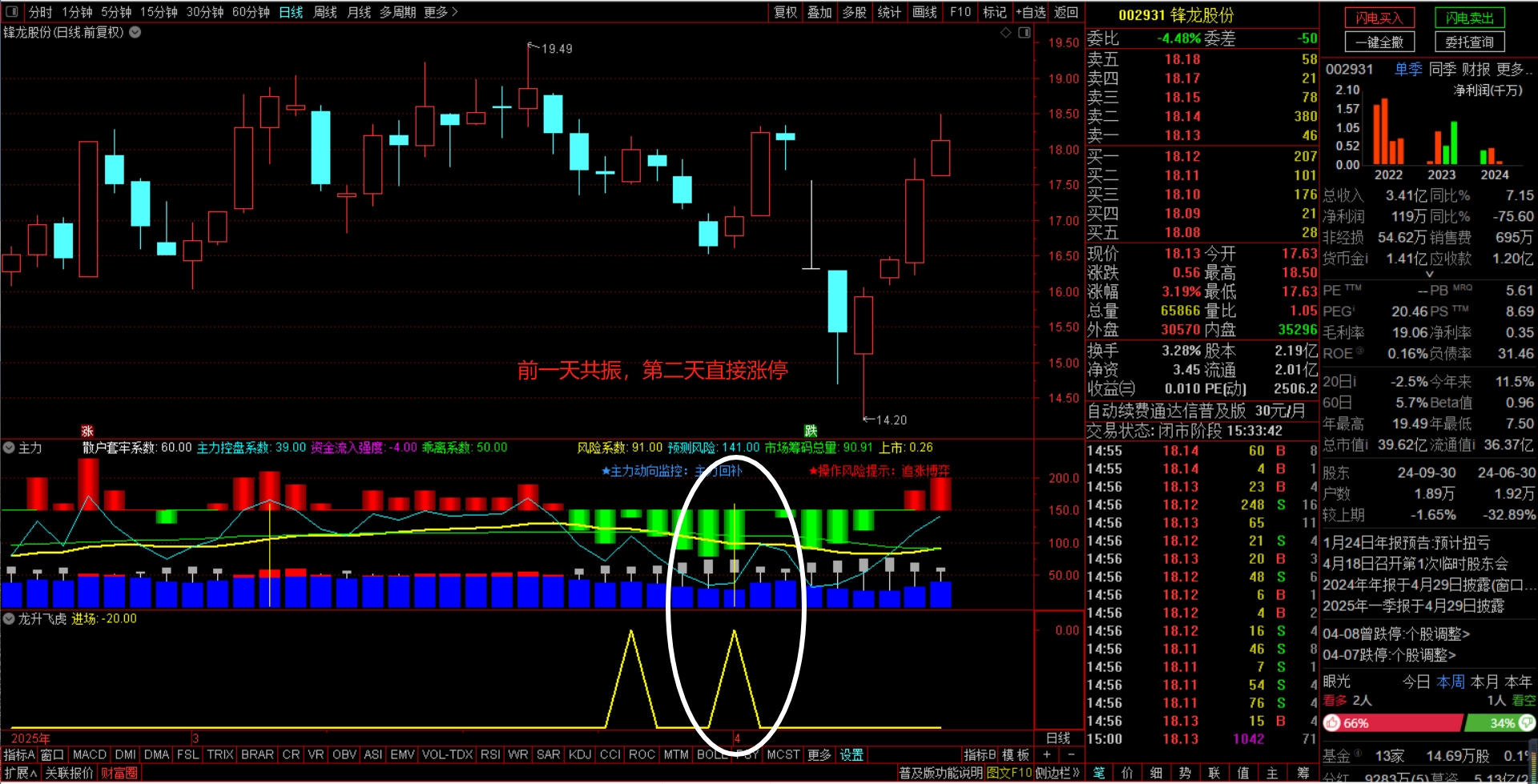This screenshot has height=784, width=1538.
Task: Expand the small chevron below 货币金 row
Action: click(1430, 274)
